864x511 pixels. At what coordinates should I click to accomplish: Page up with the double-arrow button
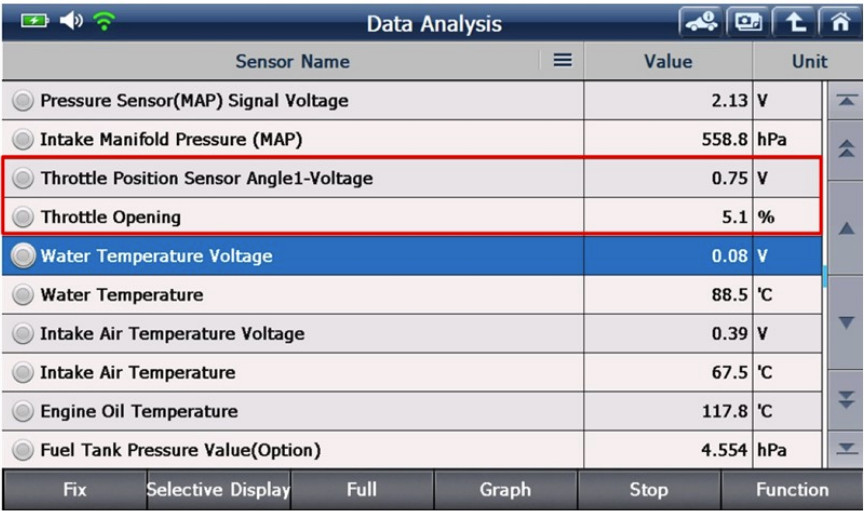(x=845, y=149)
